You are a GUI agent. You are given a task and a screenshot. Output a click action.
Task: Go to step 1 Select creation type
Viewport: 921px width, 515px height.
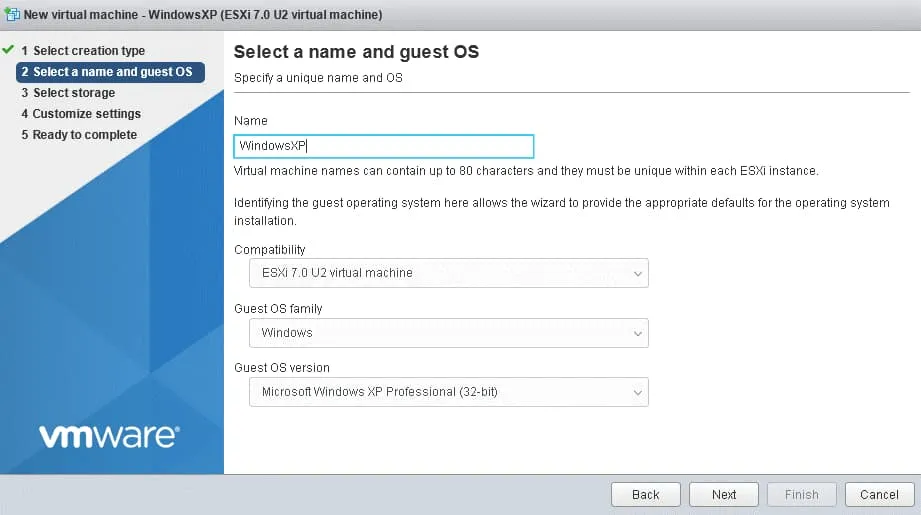click(88, 51)
